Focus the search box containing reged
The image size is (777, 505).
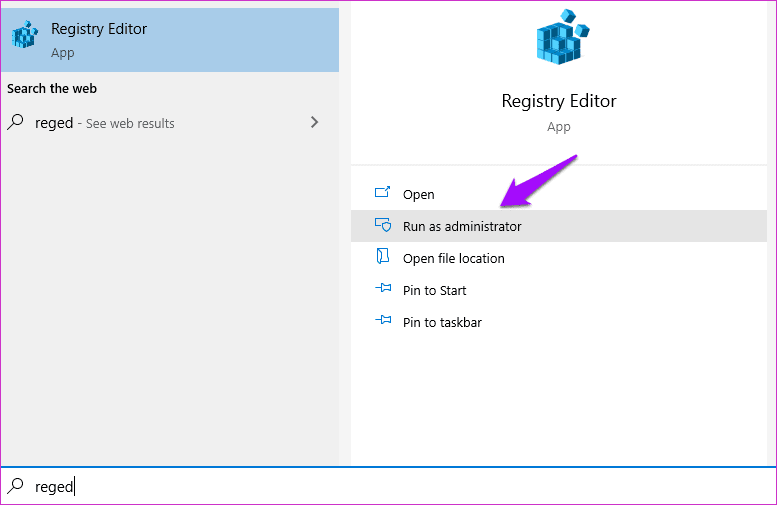click(388, 486)
